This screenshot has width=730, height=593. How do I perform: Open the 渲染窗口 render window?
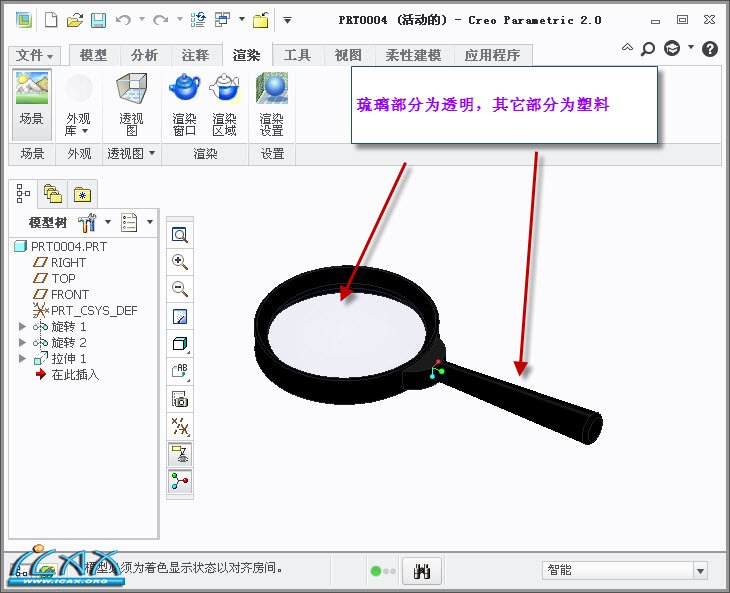[184, 105]
